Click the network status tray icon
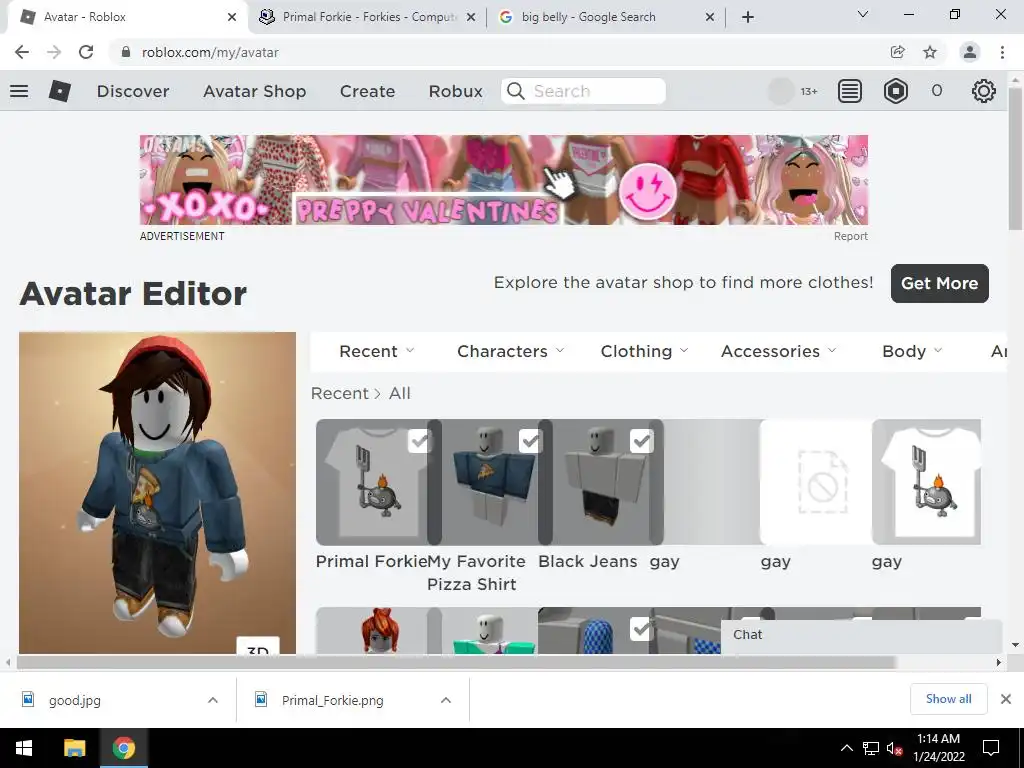1024x768 pixels. [x=871, y=748]
